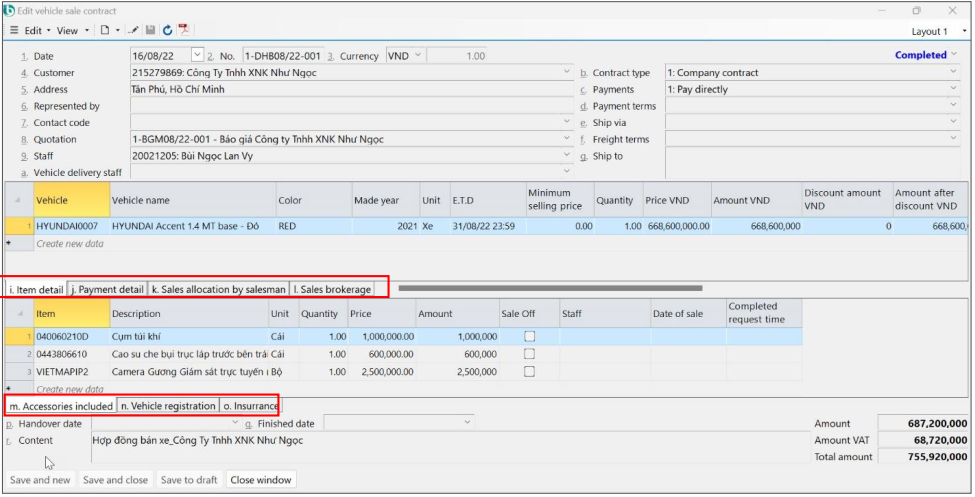The height and width of the screenshot is (497, 975).
Task: Expand the Contract type dropdown
Action: click(953, 73)
